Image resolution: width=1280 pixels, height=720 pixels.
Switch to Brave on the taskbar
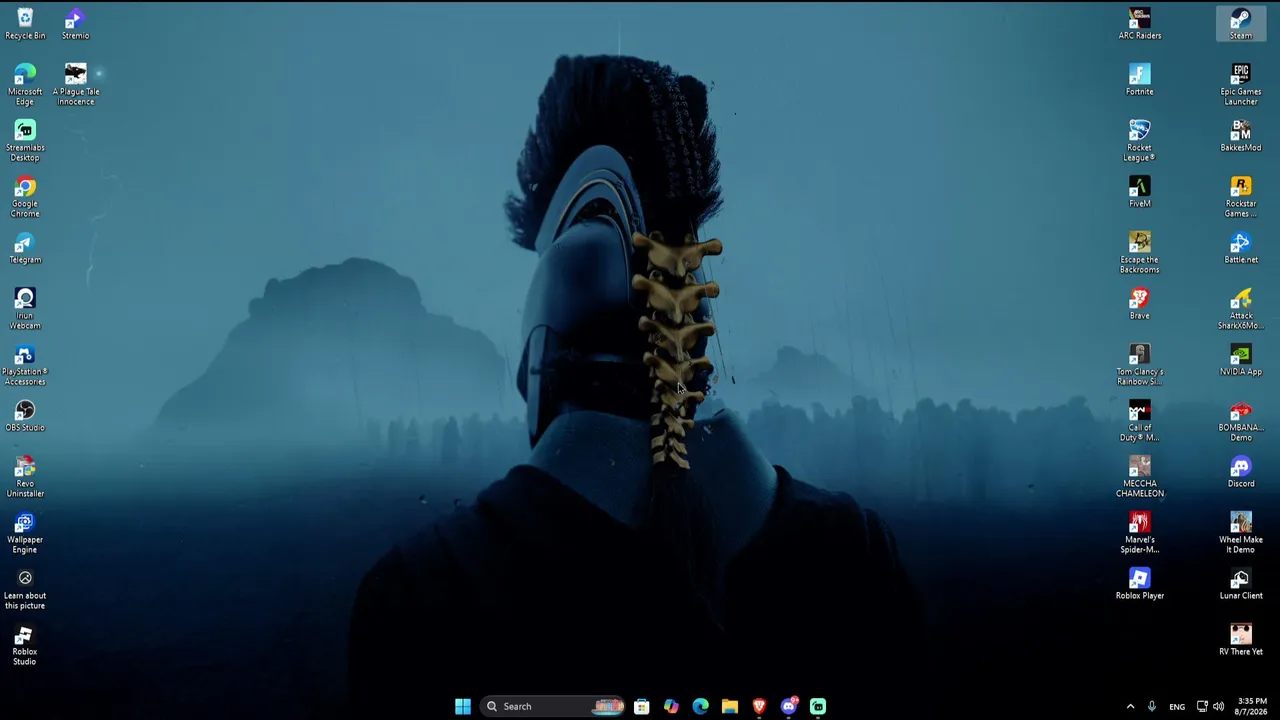(x=759, y=706)
